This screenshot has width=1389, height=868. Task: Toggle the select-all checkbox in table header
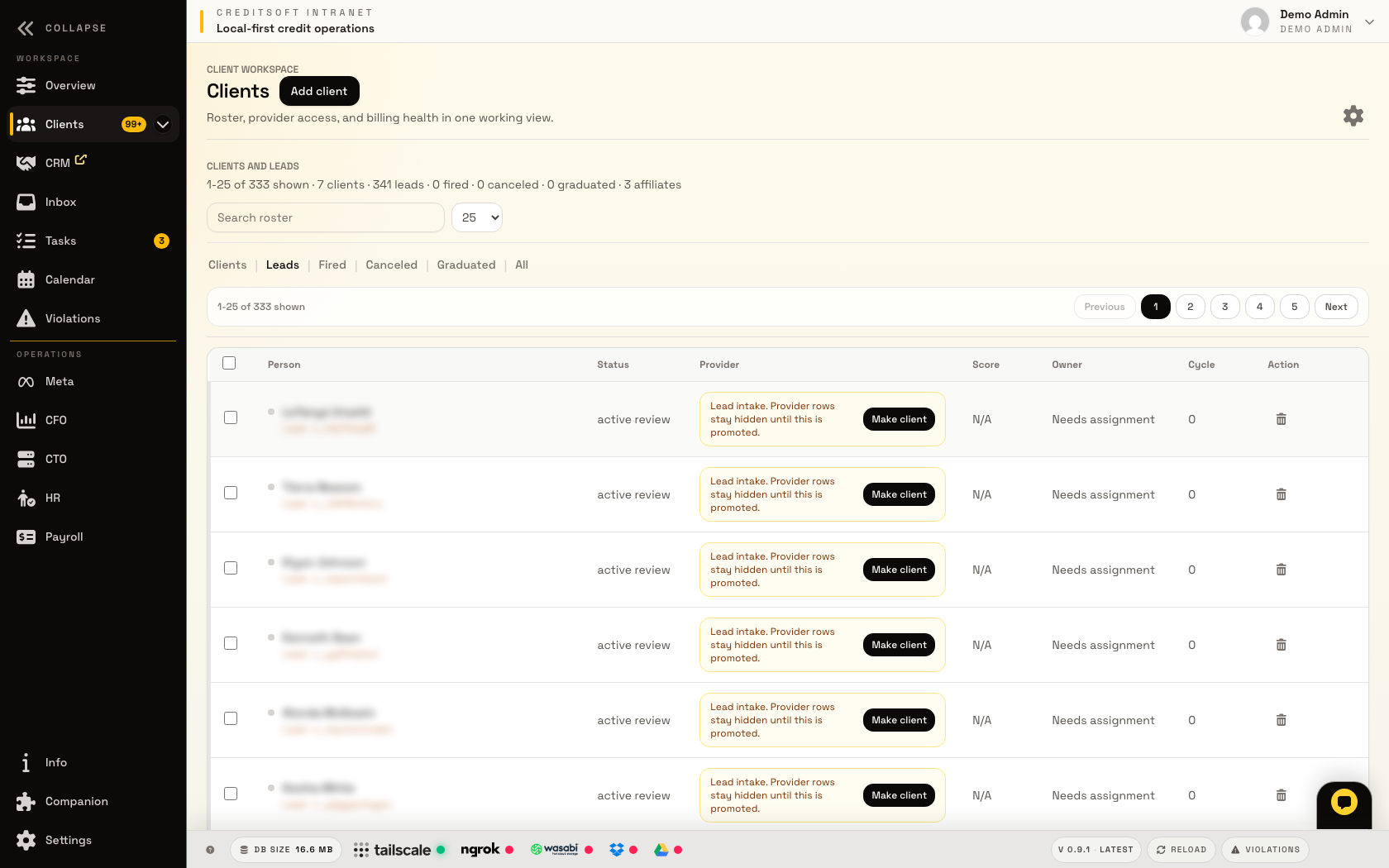pyautogui.click(x=229, y=363)
